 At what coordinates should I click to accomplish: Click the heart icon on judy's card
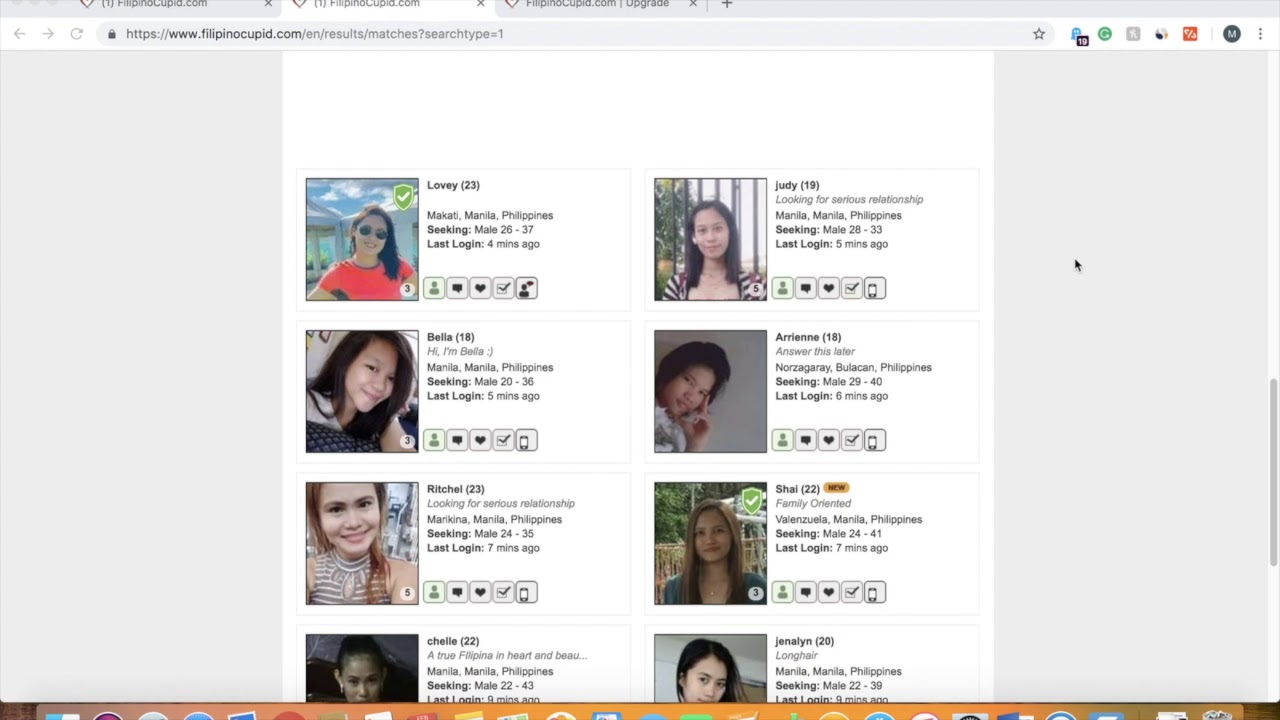pos(828,288)
